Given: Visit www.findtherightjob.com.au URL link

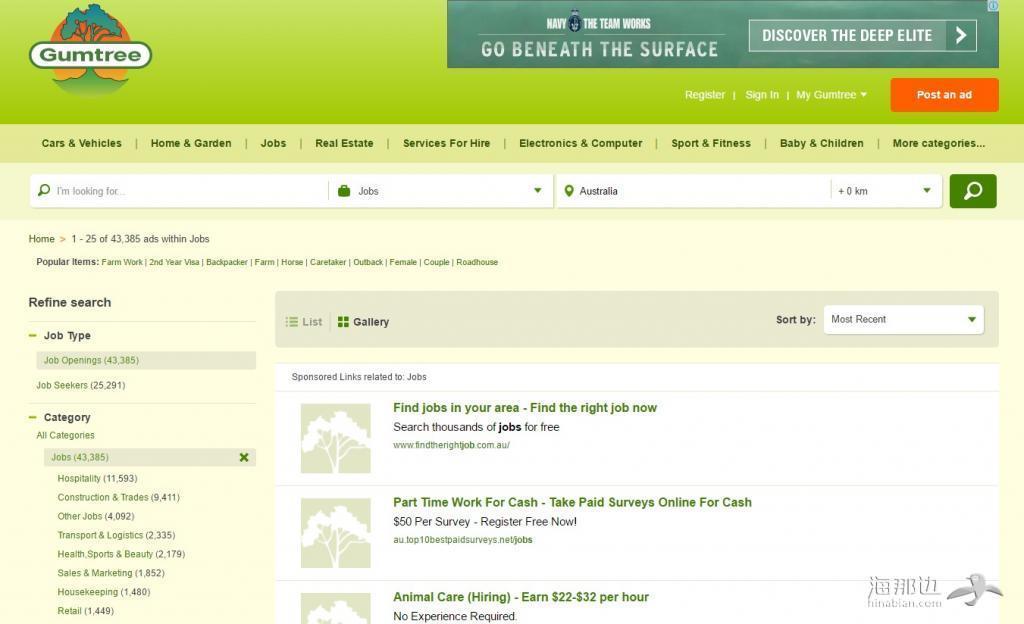Looking at the screenshot, I should [451, 445].
